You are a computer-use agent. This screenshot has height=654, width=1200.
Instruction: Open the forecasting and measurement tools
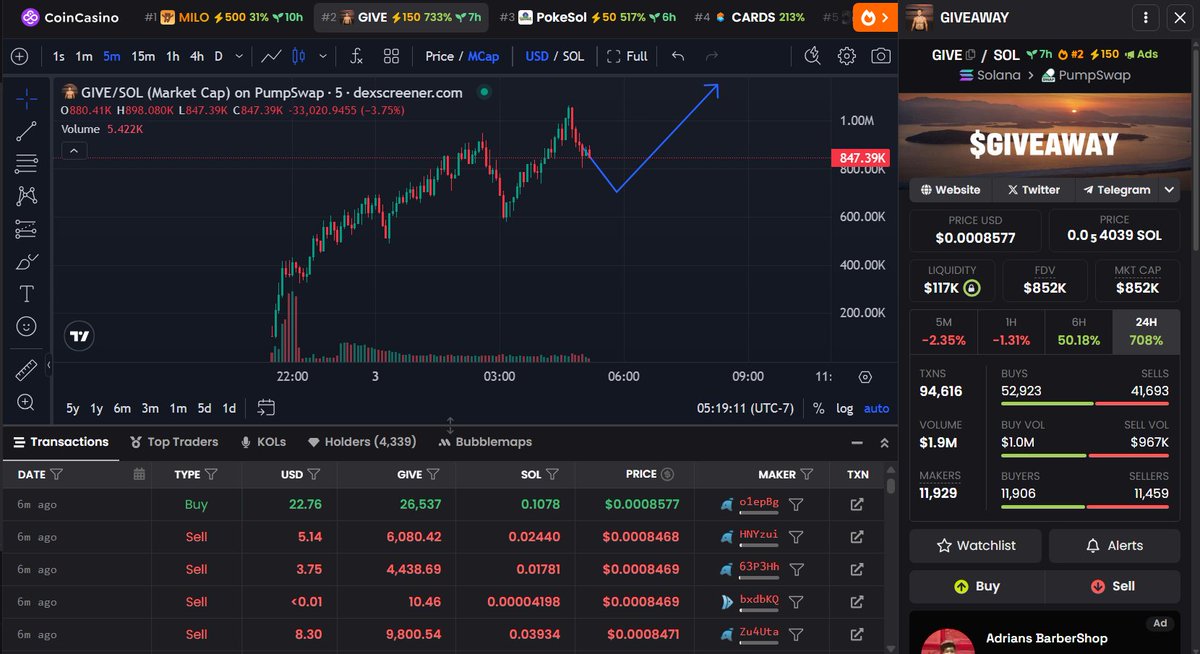click(x=26, y=229)
